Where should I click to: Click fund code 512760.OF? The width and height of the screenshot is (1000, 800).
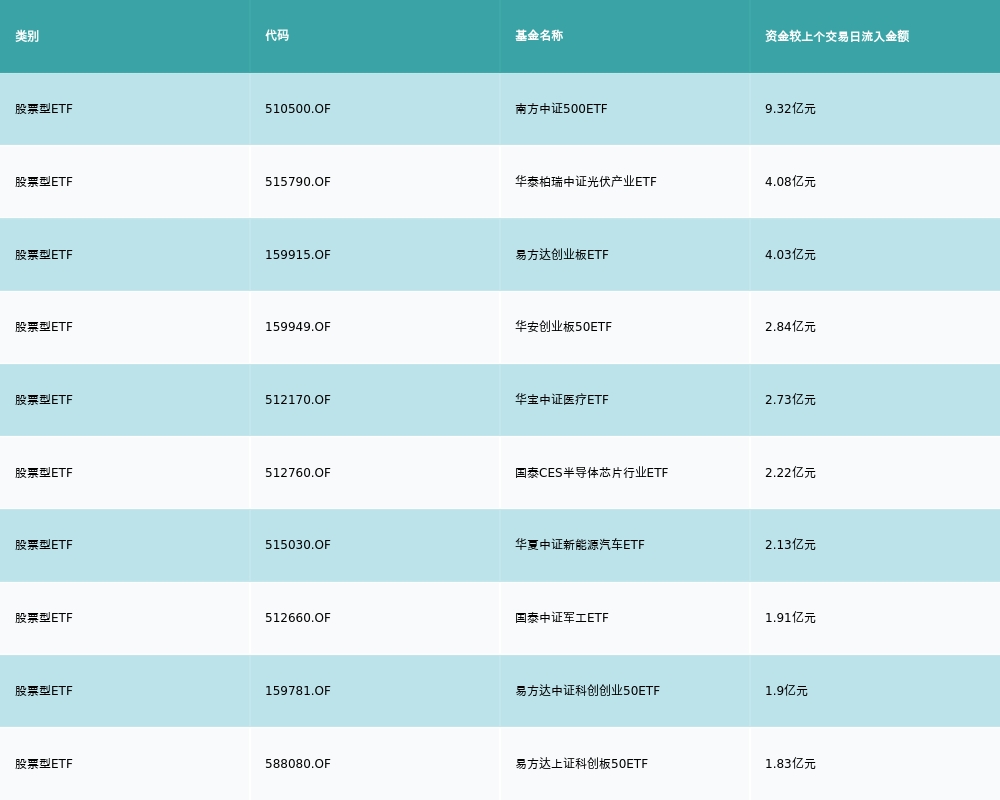point(298,473)
